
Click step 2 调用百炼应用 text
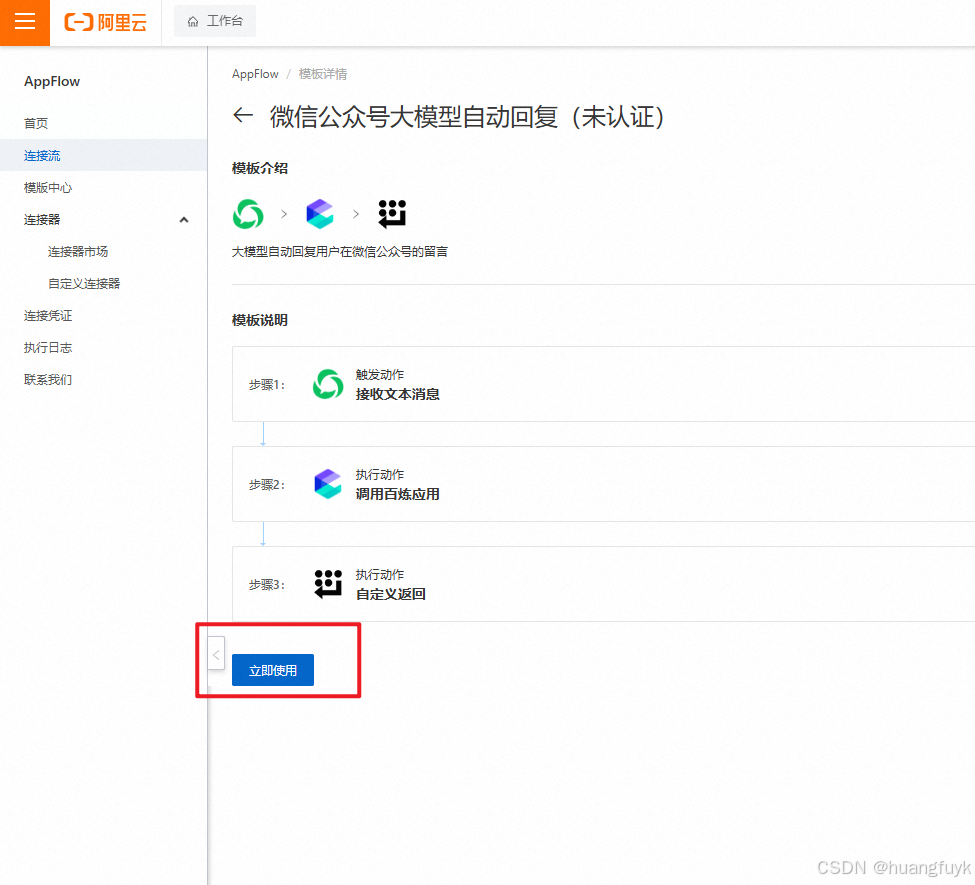pyautogui.click(x=397, y=494)
